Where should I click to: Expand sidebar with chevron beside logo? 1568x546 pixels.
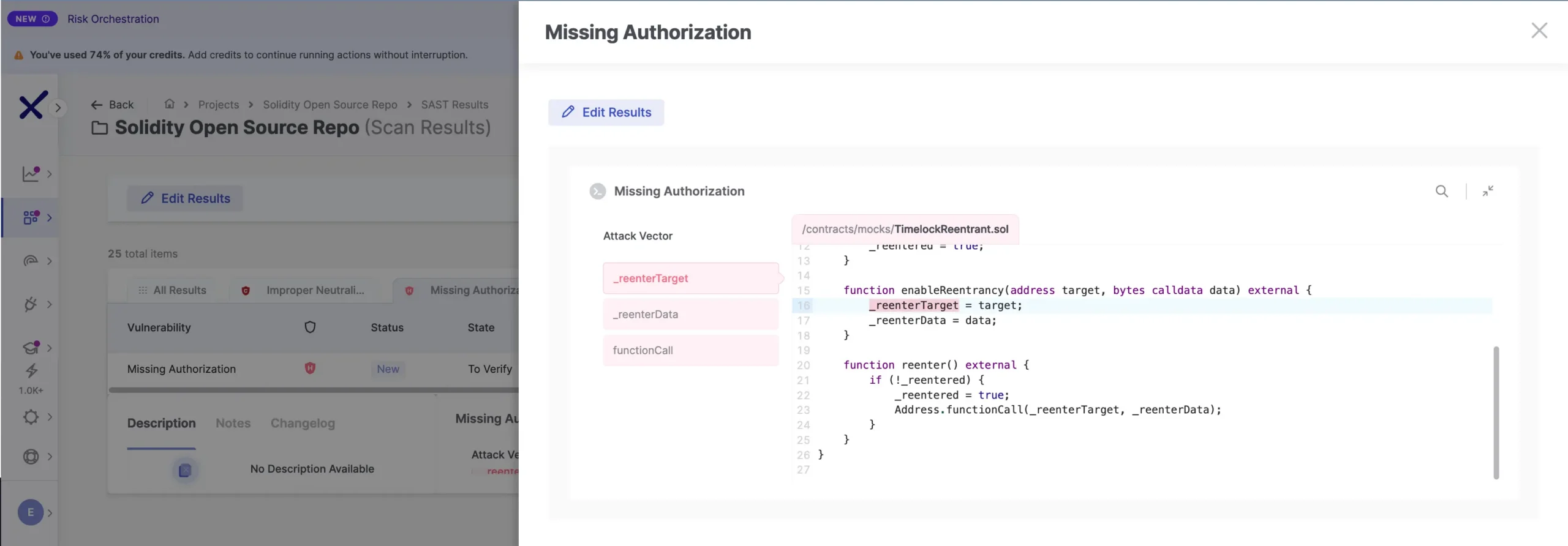58,108
